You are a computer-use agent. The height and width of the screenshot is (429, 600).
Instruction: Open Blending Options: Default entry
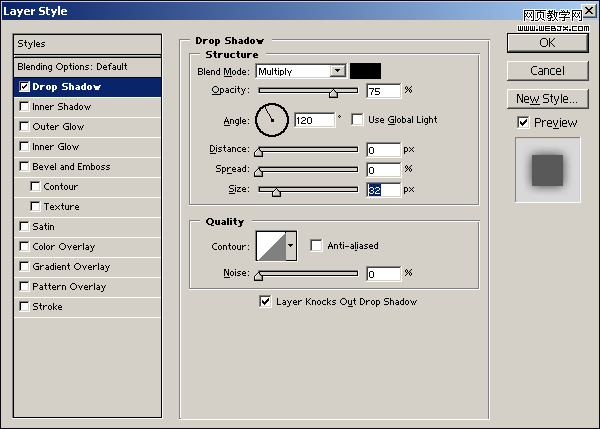(87, 67)
